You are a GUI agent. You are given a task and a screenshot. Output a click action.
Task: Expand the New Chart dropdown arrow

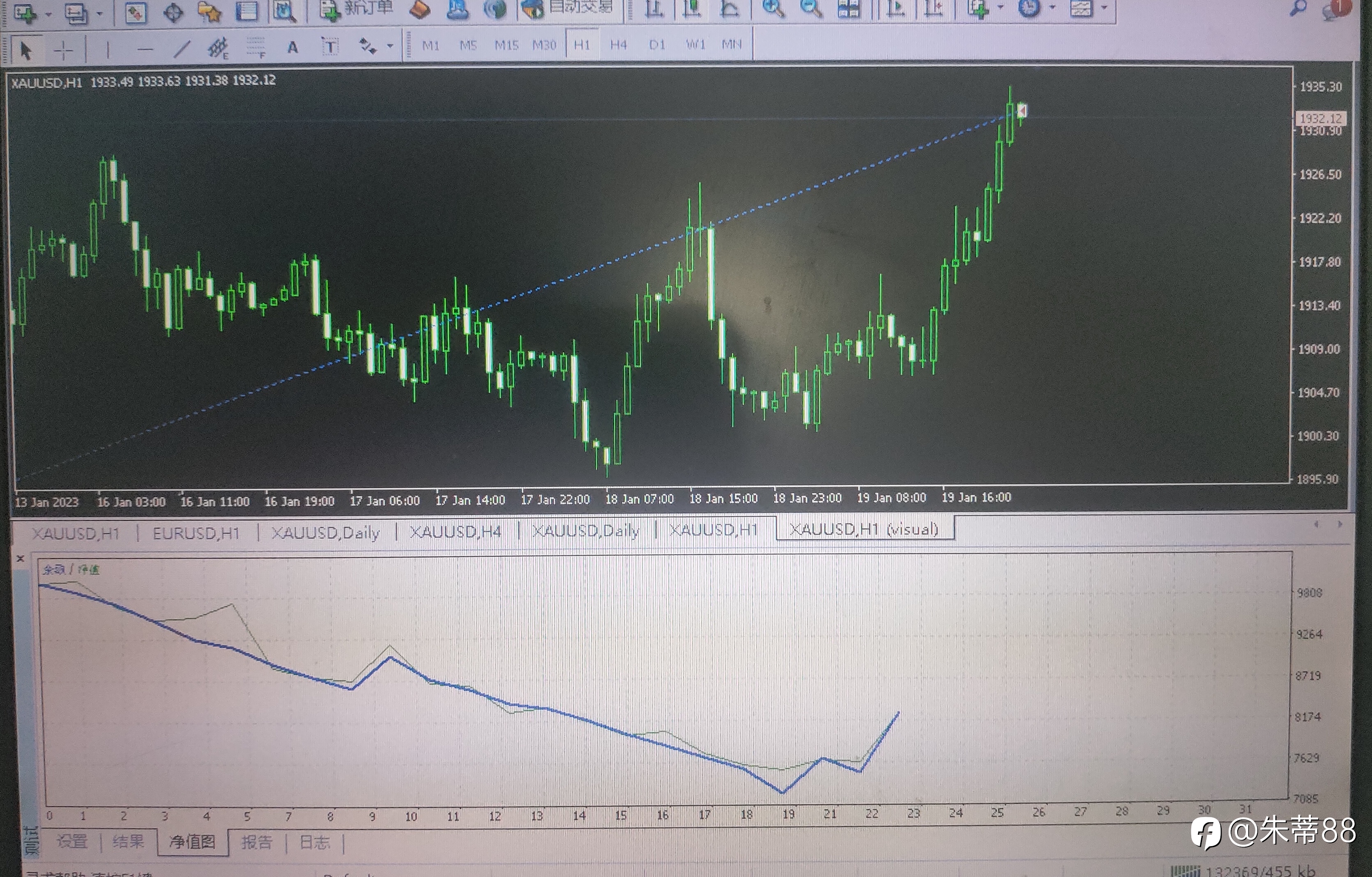[48, 14]
